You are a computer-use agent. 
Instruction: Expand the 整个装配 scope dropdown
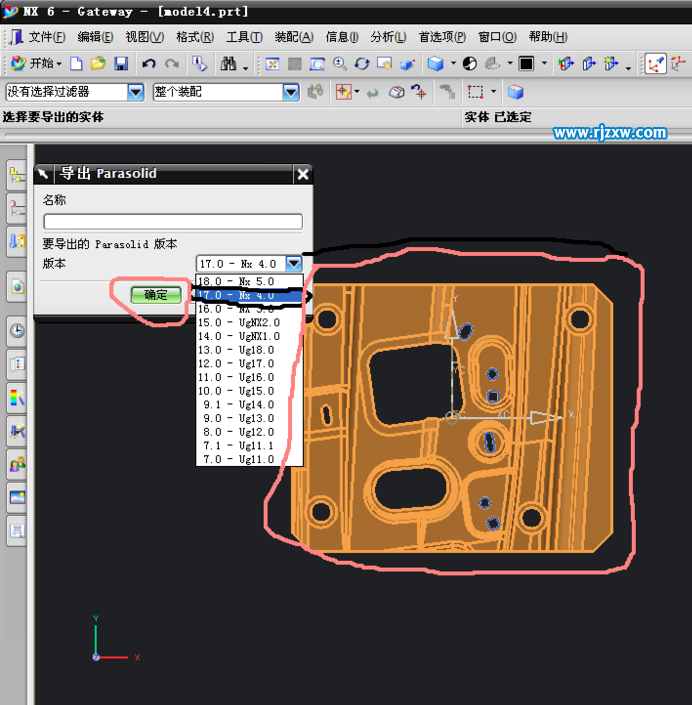[290, 92]
